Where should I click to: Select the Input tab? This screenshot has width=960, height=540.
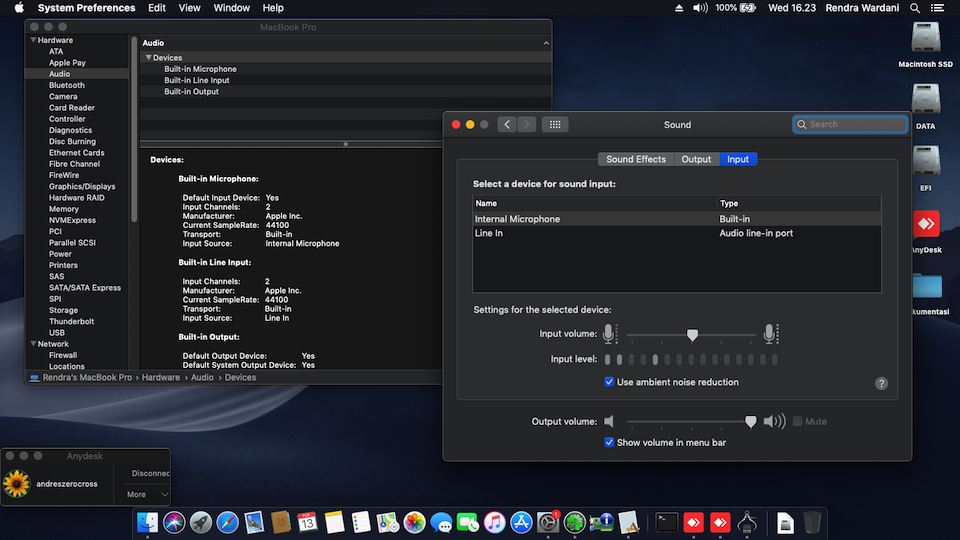[738, 159]
